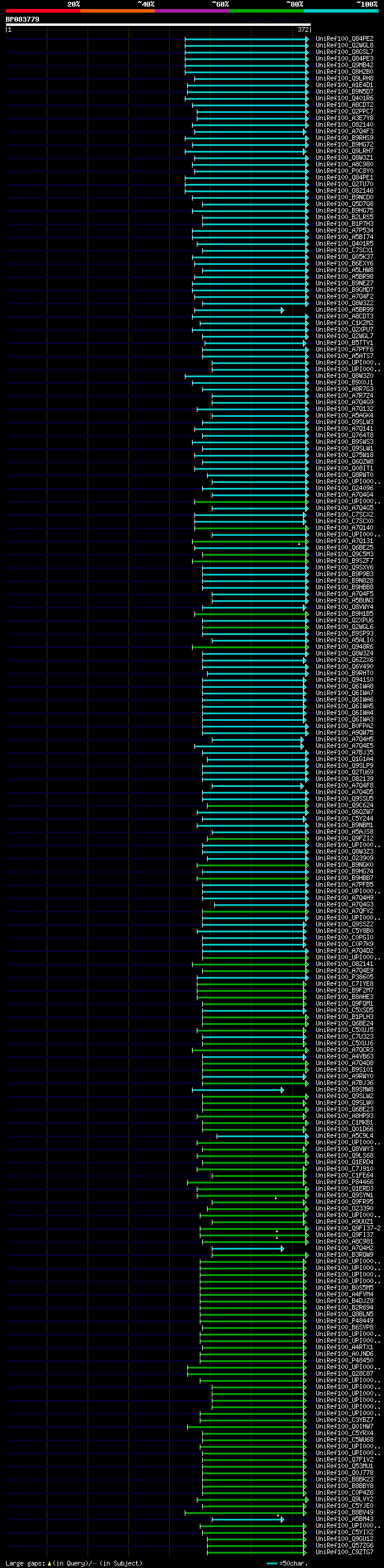Image resolution: width=384 pixels, height=1568 pixels.
Task: Click the cyan alignment bar for UniRef100_Q84PE2
Action: point(247,39)
